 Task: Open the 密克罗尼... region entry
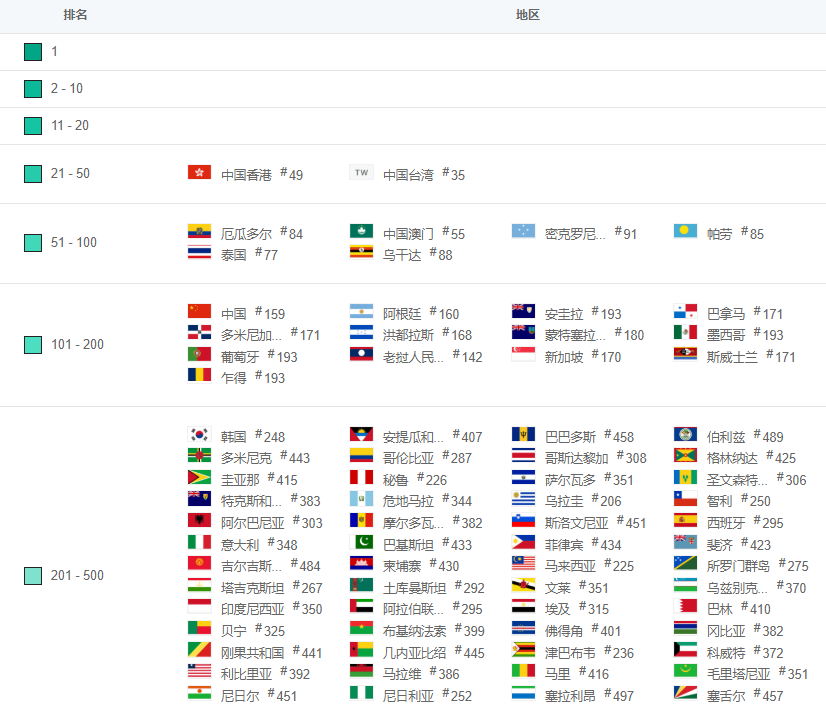(575, 233)
